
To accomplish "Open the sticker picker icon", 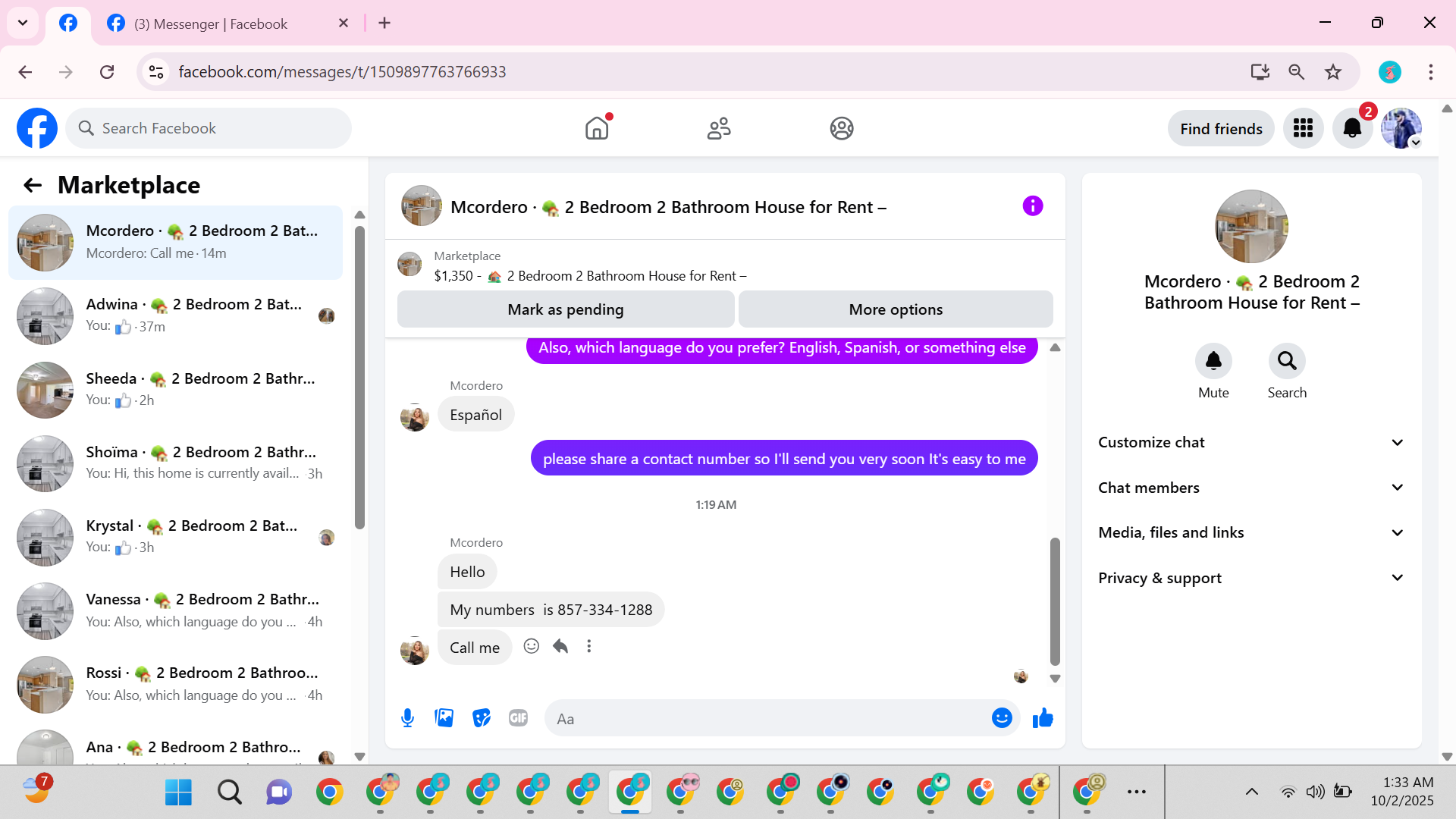I will coord(482,718).
